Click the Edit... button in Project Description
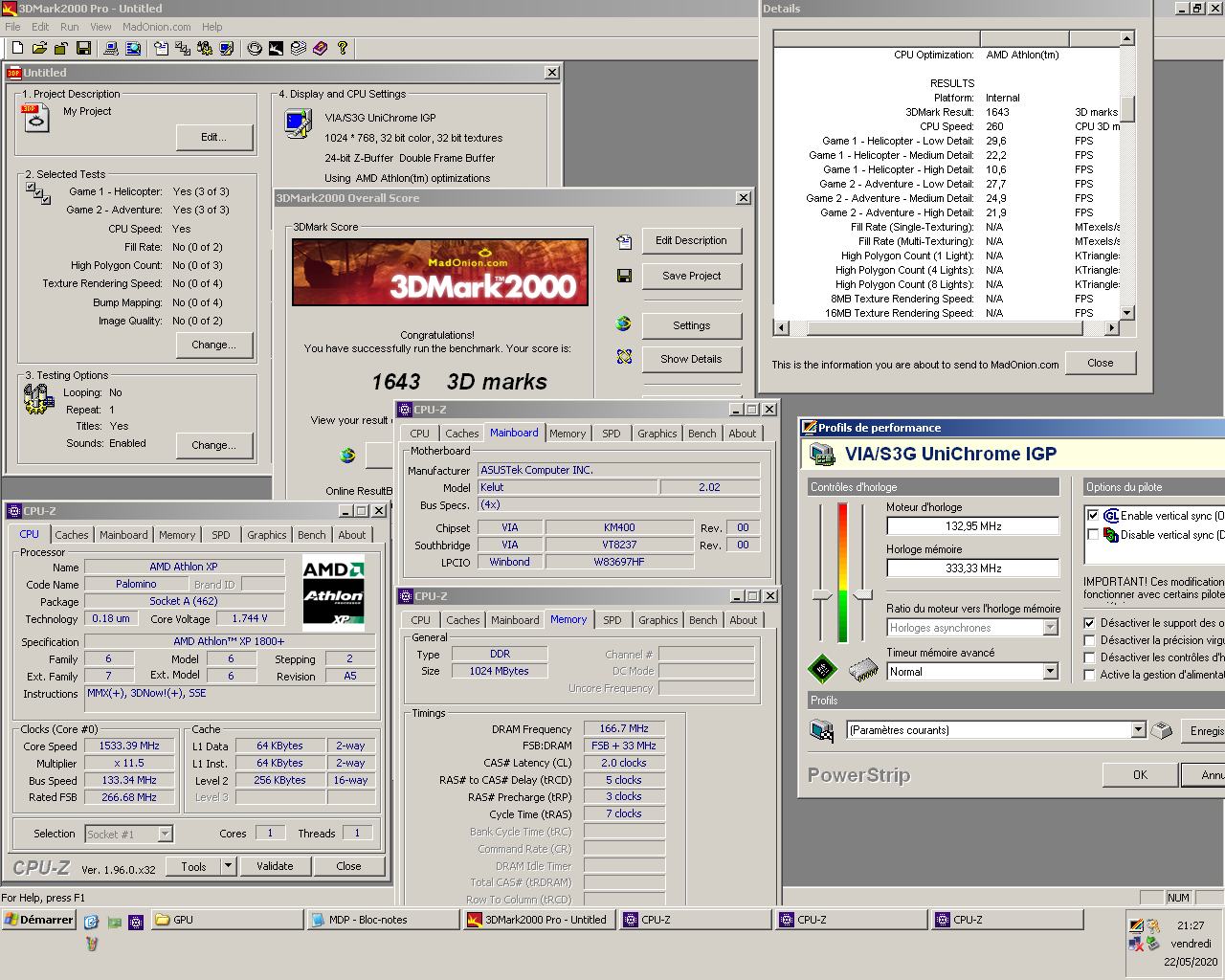 pyautogui.click(x=214, y=137)
